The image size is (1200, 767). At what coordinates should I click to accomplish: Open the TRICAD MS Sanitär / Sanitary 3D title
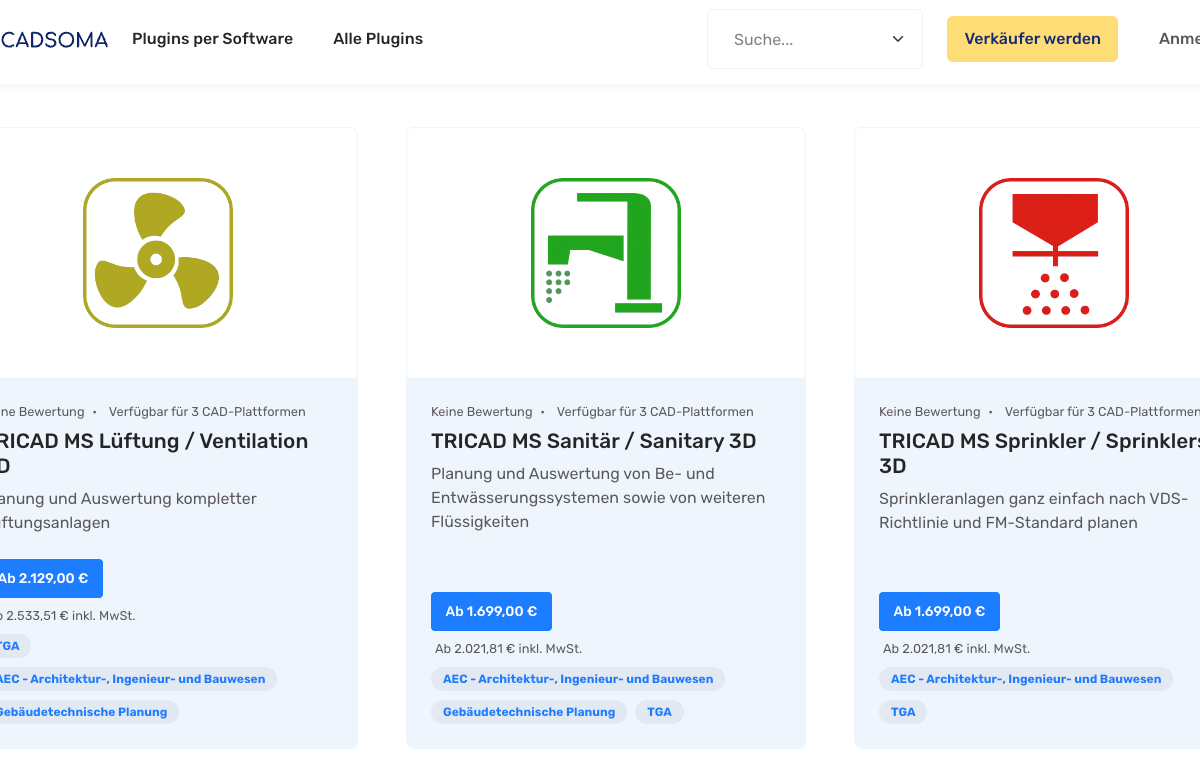coord(593,441)
